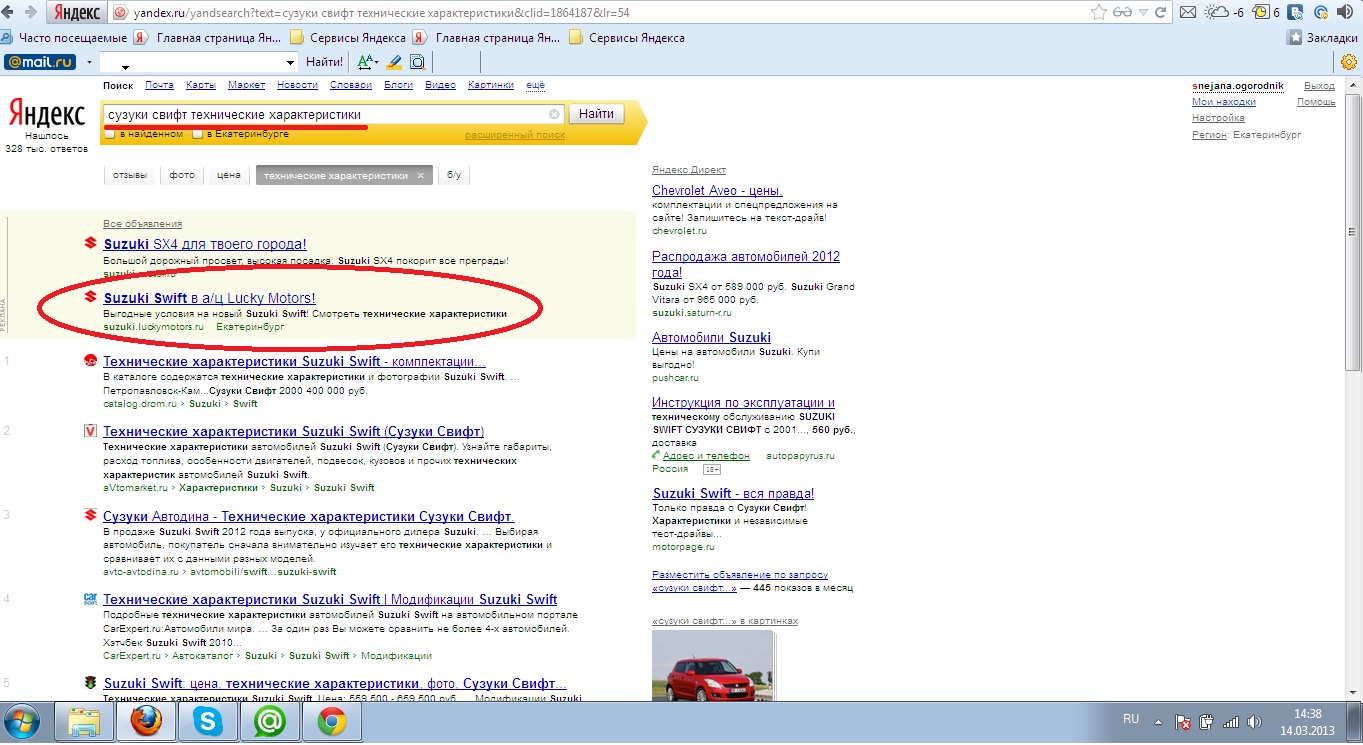Open the text size dropdown arrow
1363x745 pixels.
[x=377, y=62]
